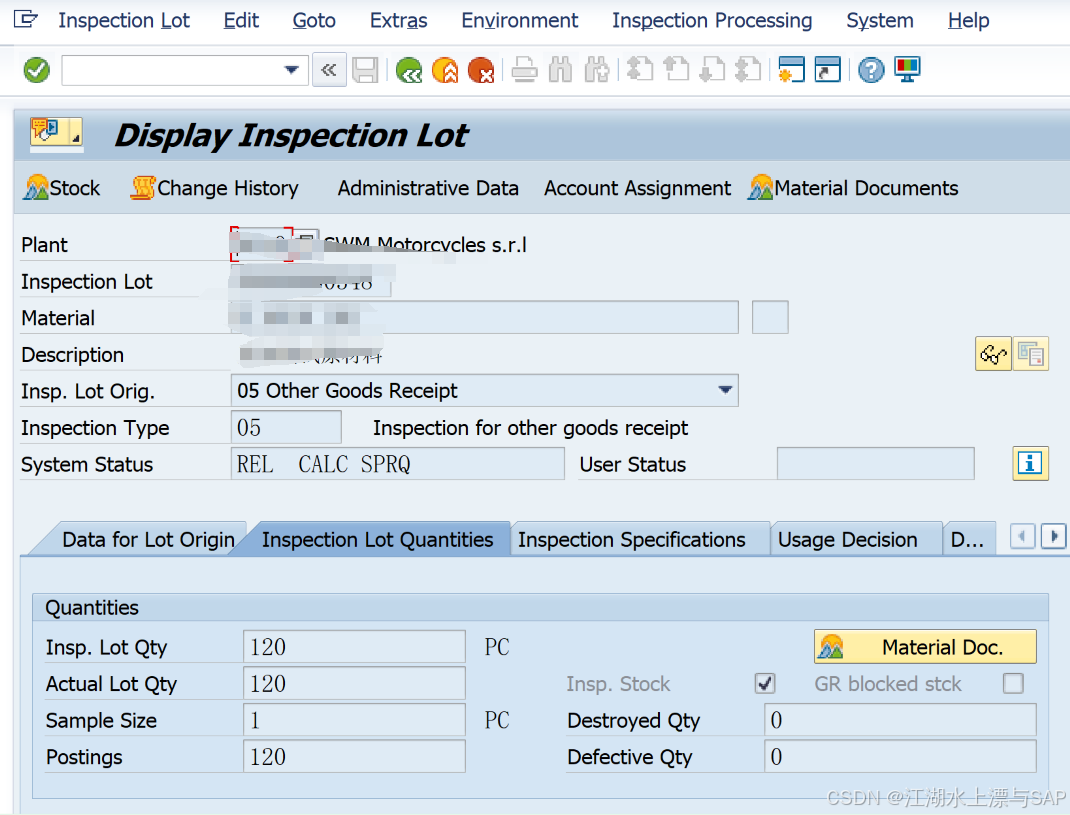This screenshot has width=1070, height=815.
Task: Click the System Status field
Action: tap(398, 464)
